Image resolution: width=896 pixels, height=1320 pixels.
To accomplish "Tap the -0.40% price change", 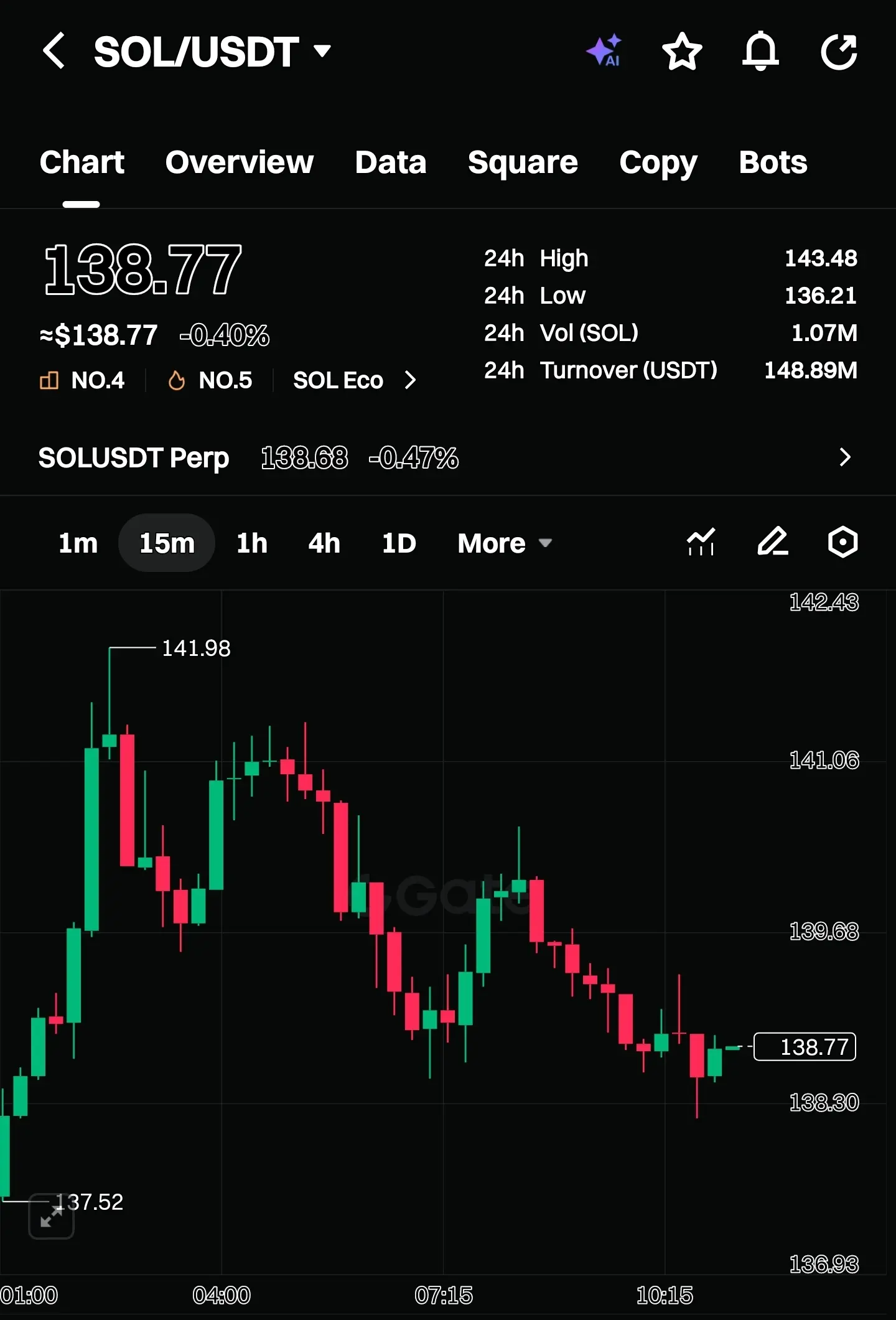I will 225,335.
